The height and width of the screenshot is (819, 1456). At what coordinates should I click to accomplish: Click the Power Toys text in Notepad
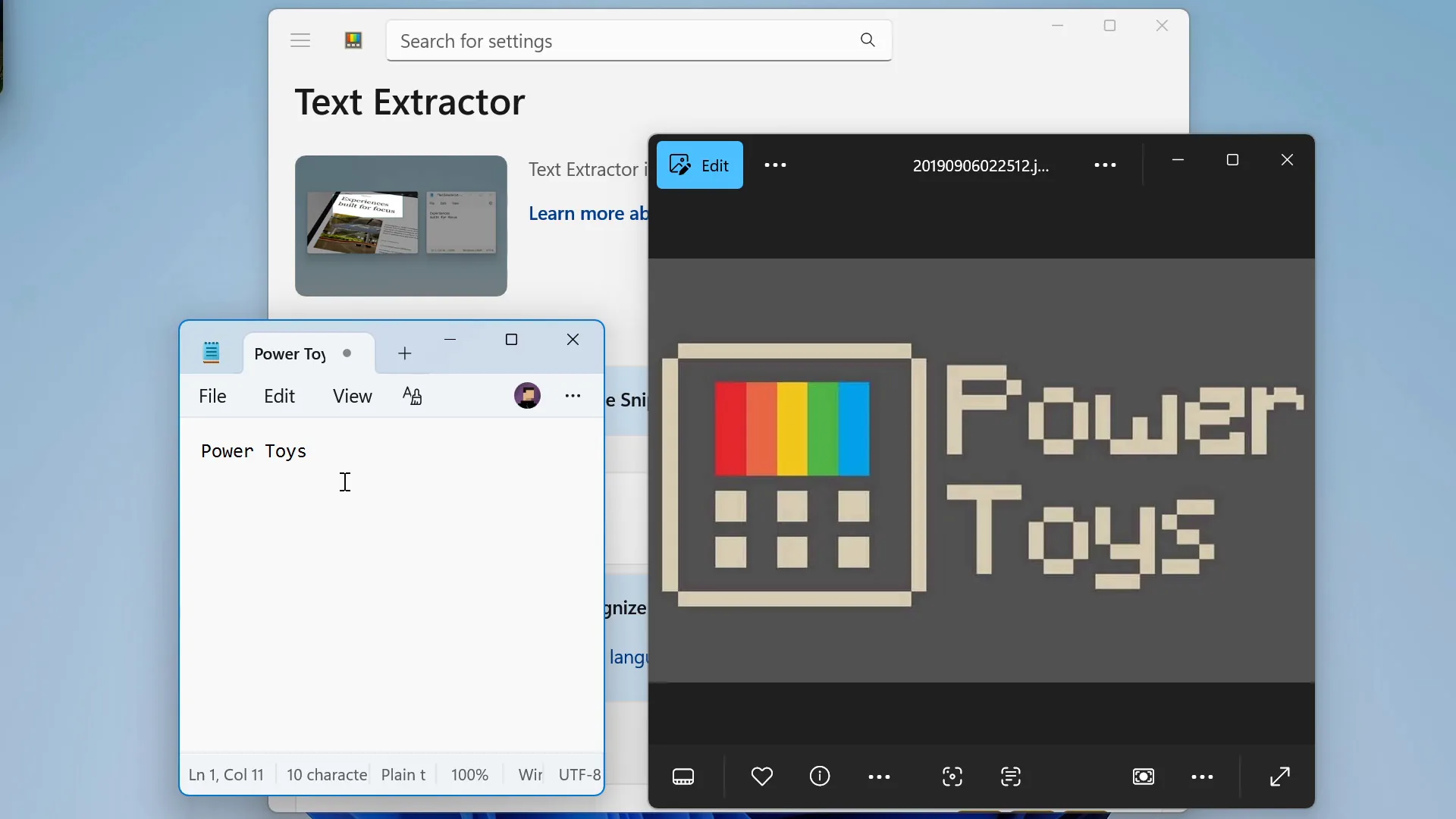point(254,451)
